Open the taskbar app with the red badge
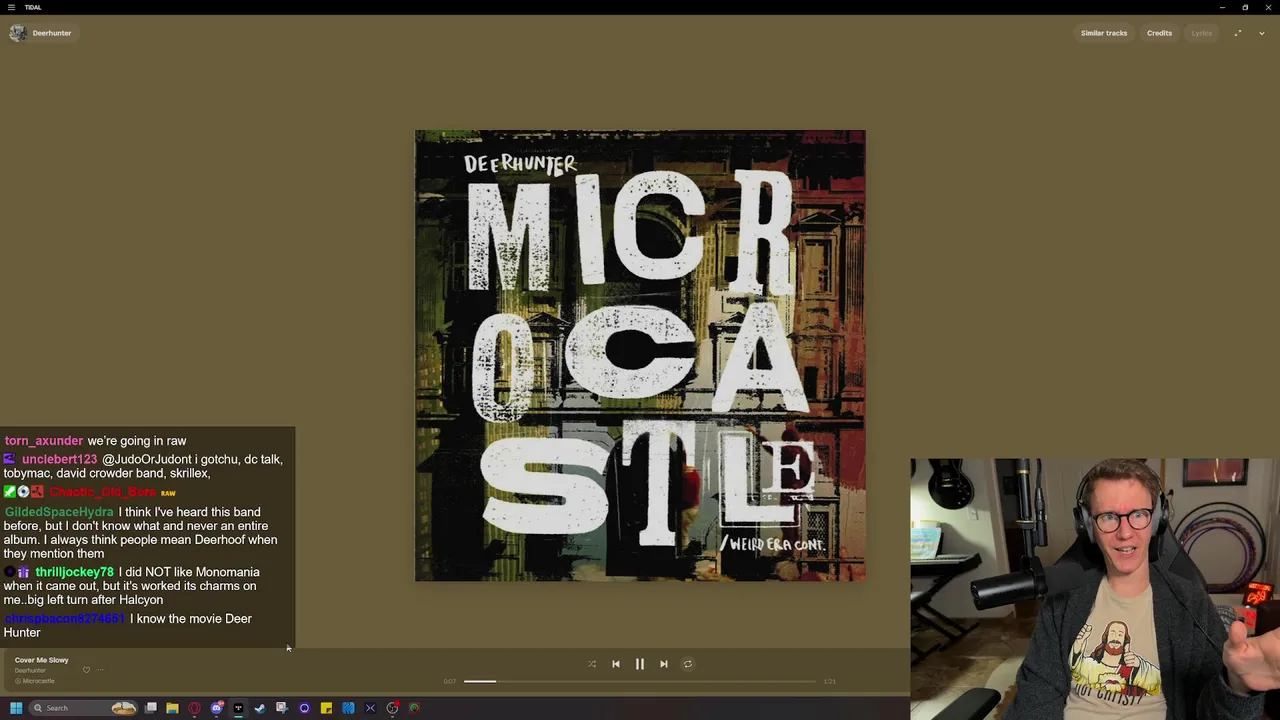 coord(393,708)
